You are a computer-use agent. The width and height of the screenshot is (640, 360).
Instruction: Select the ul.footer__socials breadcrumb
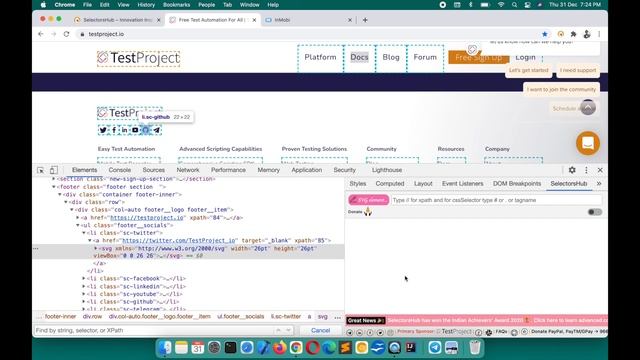click(x=240, y=317)
